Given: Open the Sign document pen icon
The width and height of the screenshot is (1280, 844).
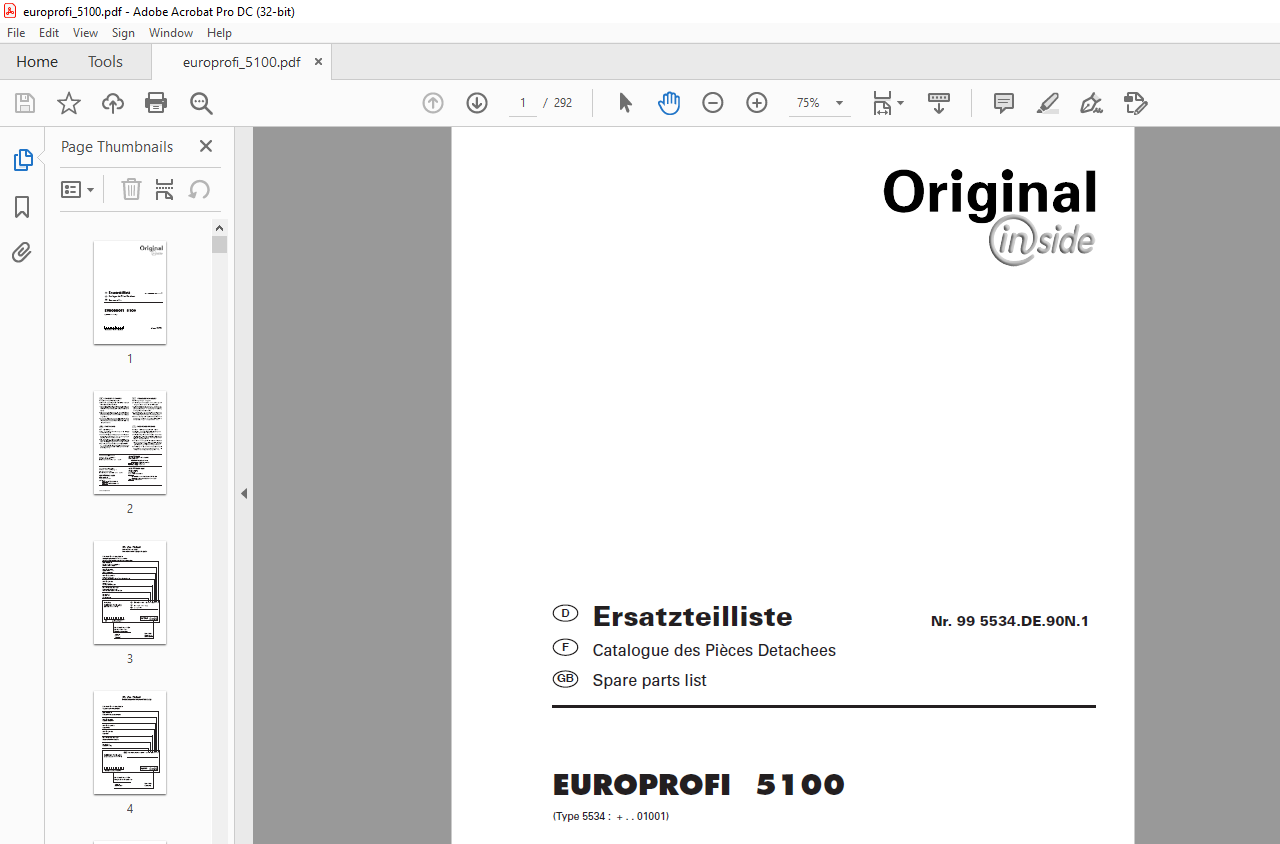Looking at the screenshot, I should 1092,103.
